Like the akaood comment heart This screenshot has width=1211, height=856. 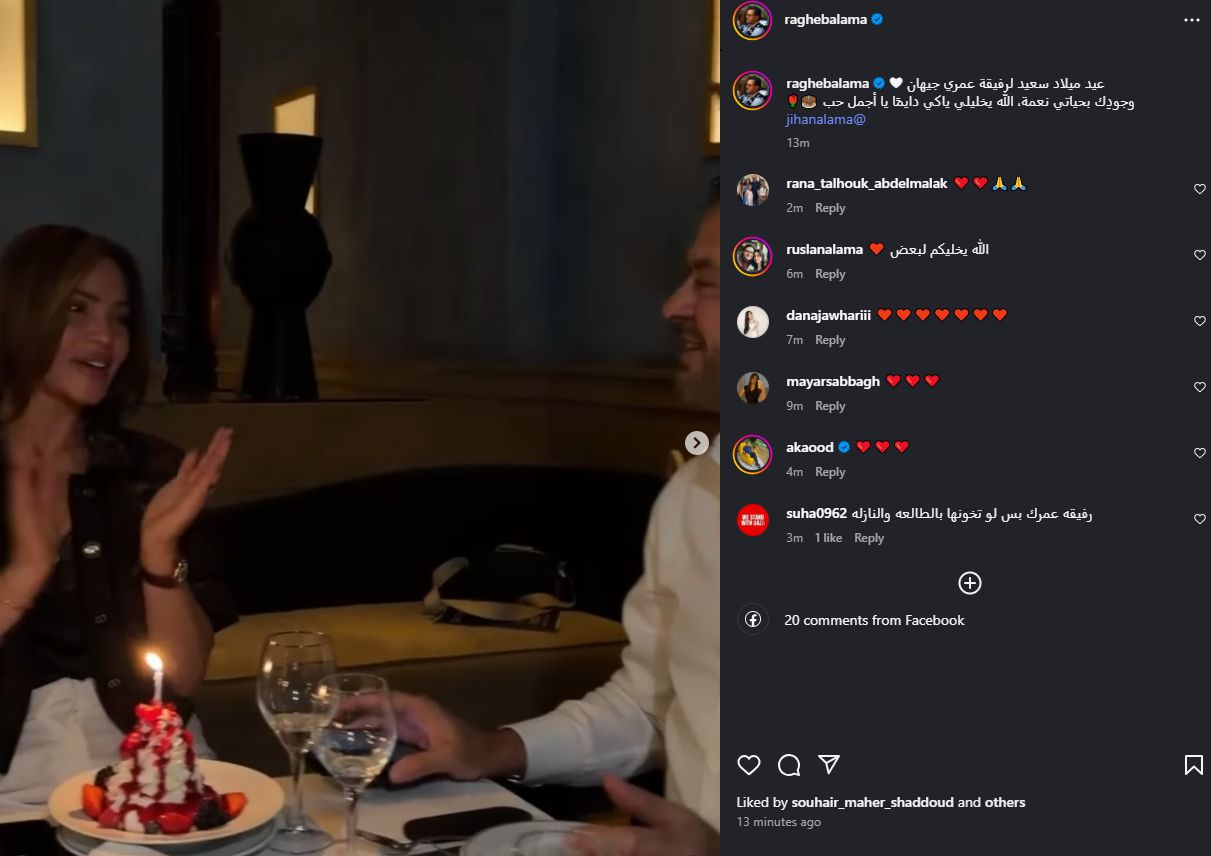pyautogui.click(x=1200, y=453)
